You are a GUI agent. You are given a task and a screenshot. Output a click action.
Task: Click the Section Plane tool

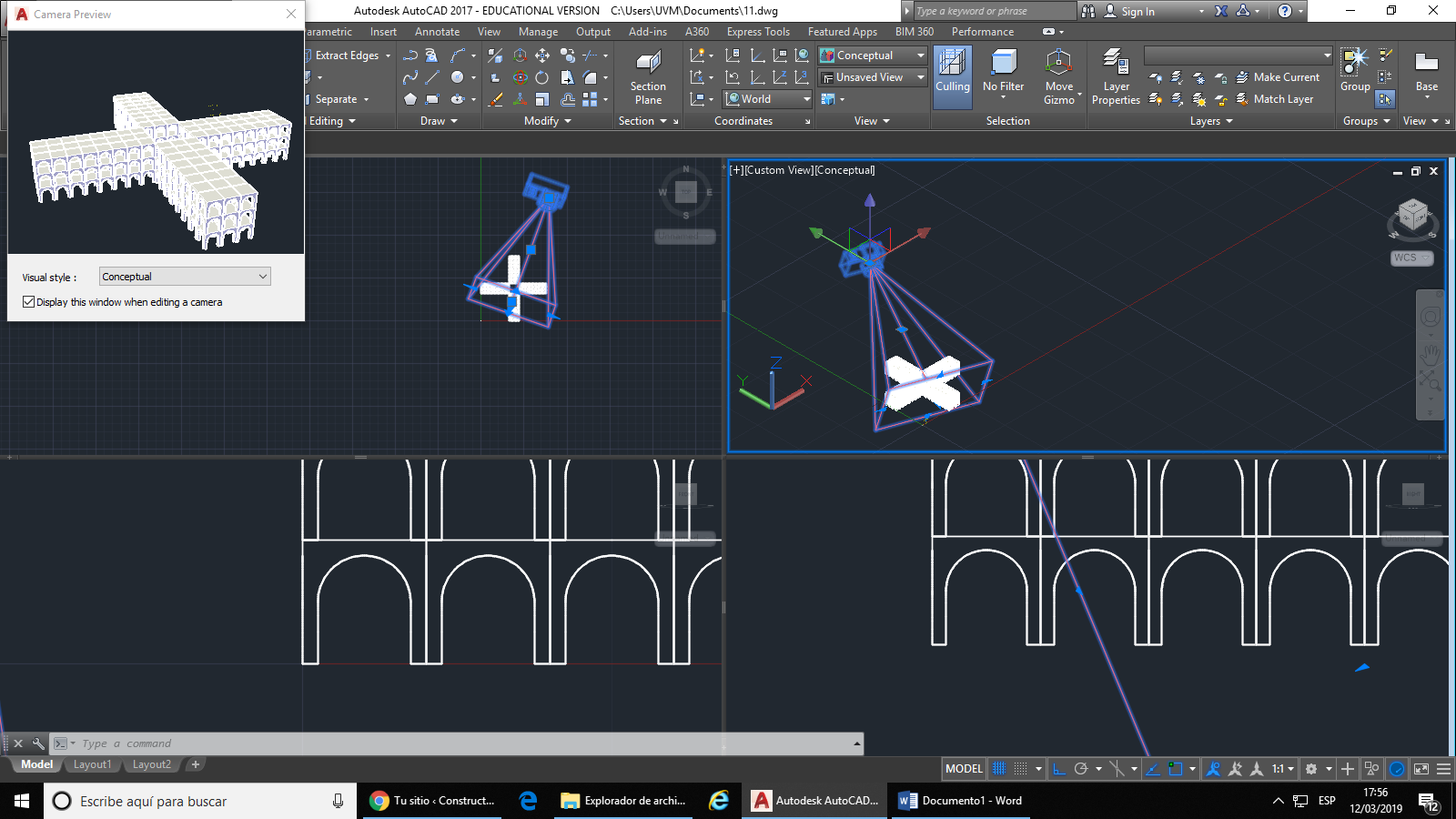648,76
